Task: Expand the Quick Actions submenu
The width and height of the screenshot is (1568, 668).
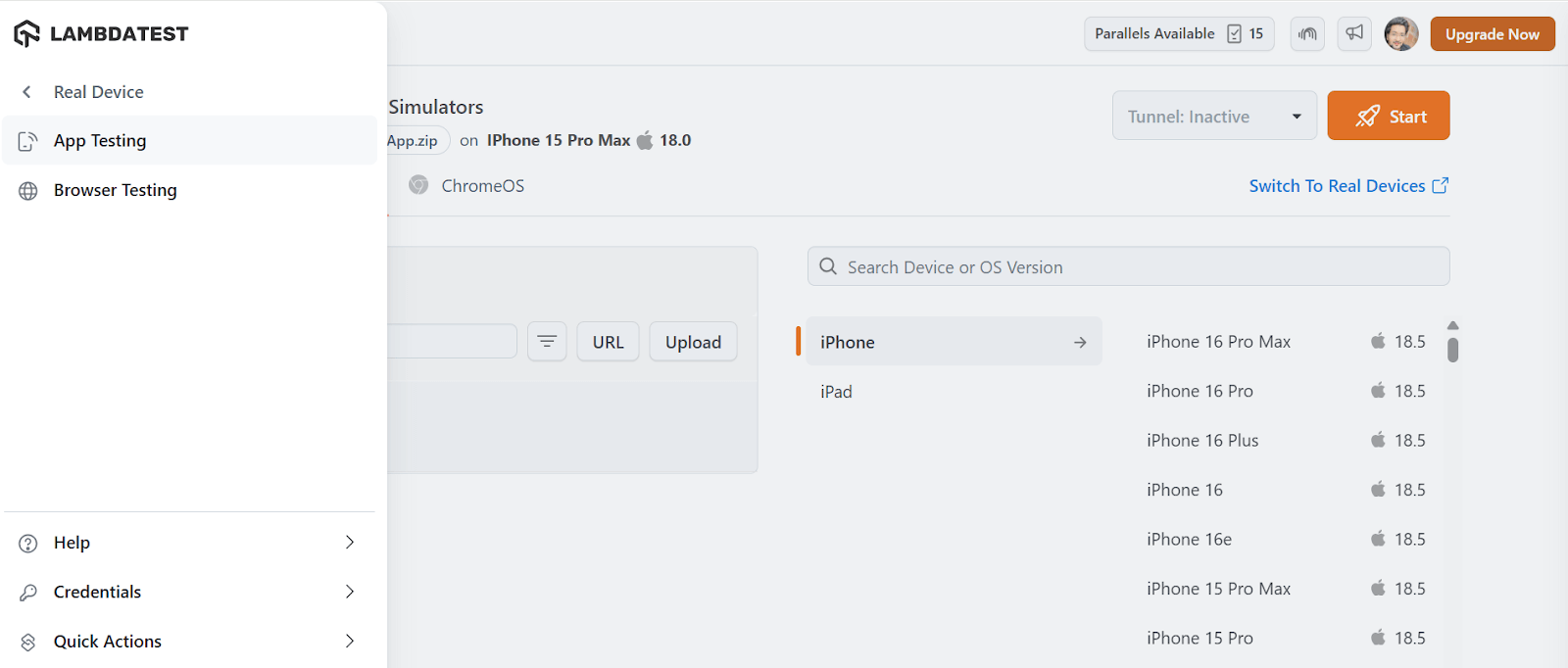Action: 350,642
